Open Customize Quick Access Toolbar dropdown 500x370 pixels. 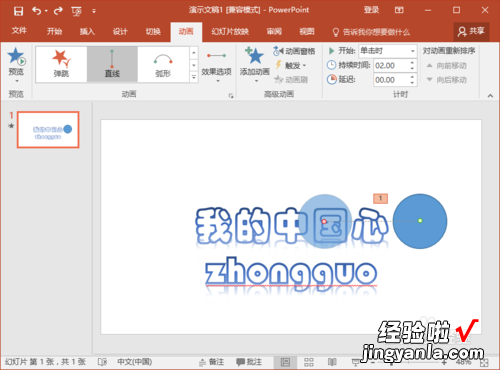coord(94,11)
